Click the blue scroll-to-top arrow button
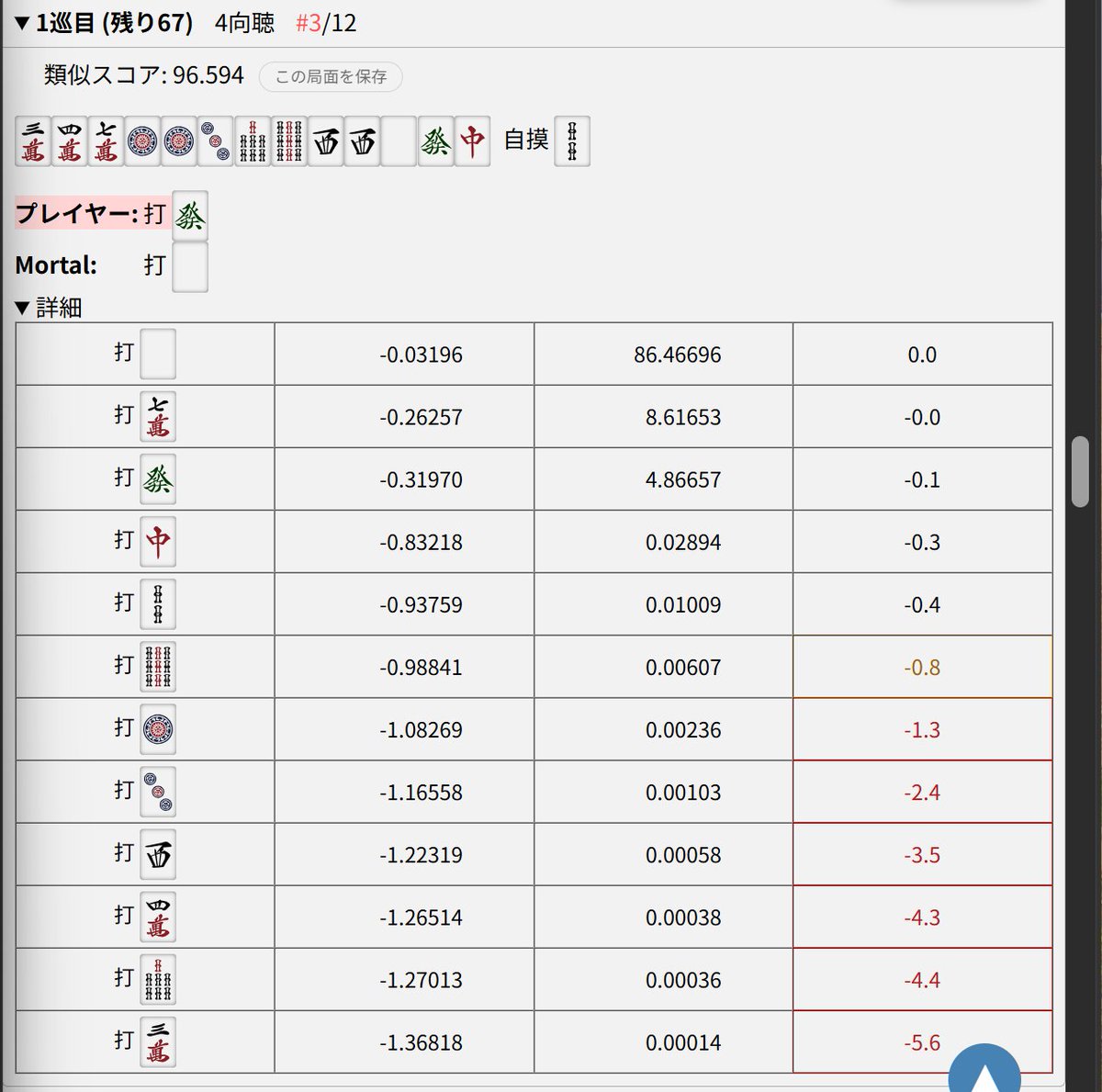 point(984,1070)
